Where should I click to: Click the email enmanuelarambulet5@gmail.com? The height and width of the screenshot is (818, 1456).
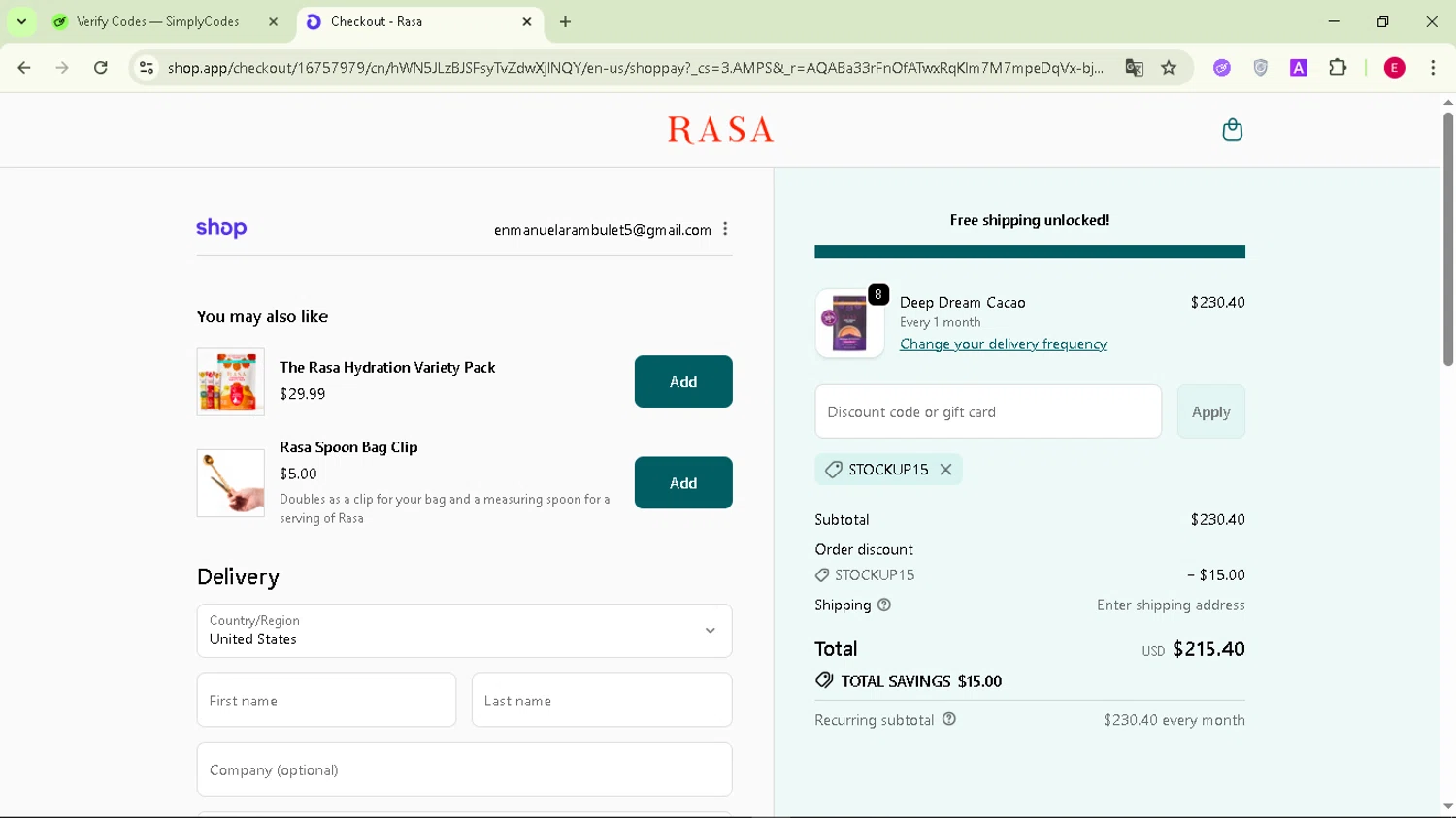coord(602,230)
